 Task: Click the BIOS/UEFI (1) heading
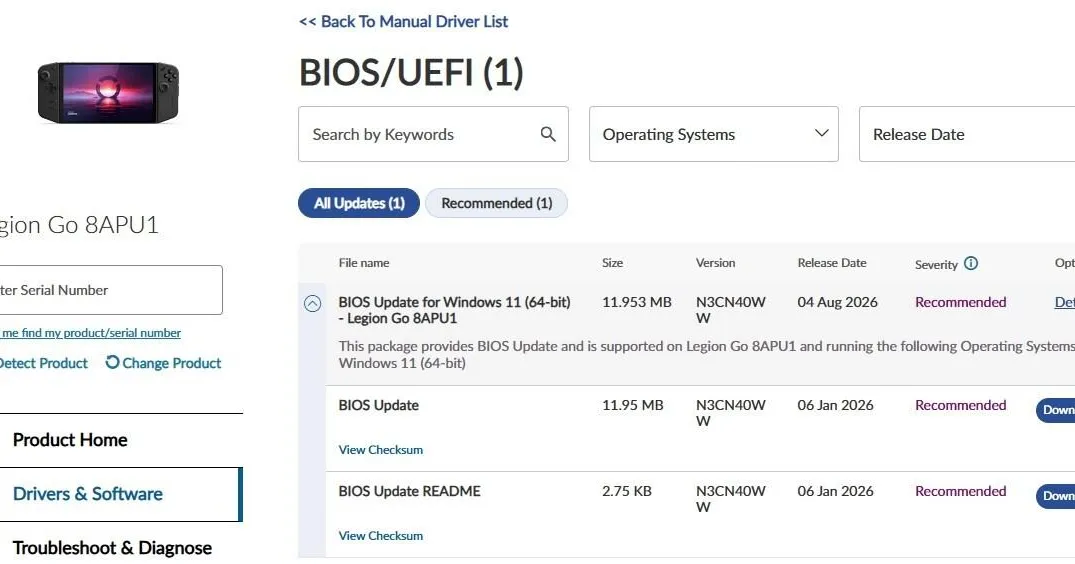point(411,72)
